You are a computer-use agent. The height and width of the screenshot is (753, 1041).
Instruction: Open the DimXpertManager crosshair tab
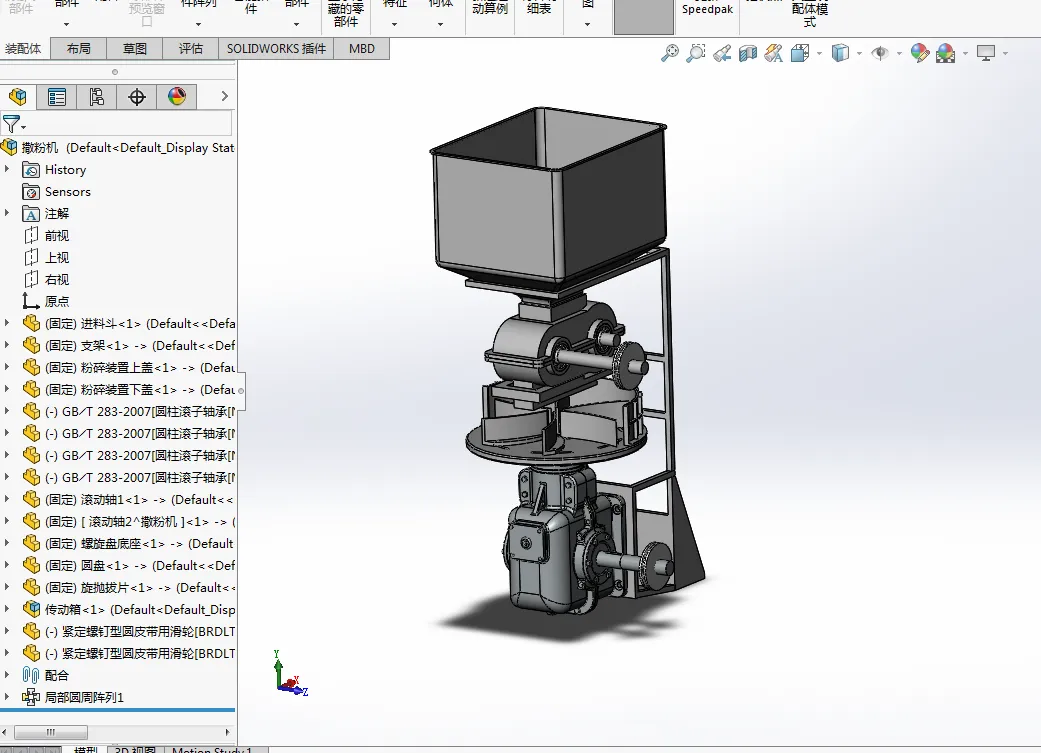click(137, 97)
